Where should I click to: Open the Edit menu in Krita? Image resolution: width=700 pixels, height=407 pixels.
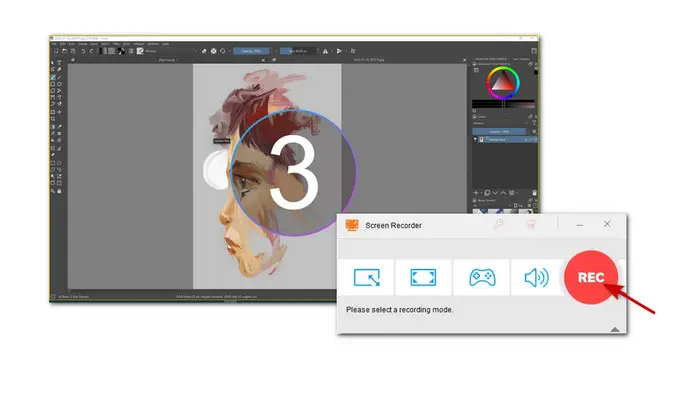click(x=62, y=44)
